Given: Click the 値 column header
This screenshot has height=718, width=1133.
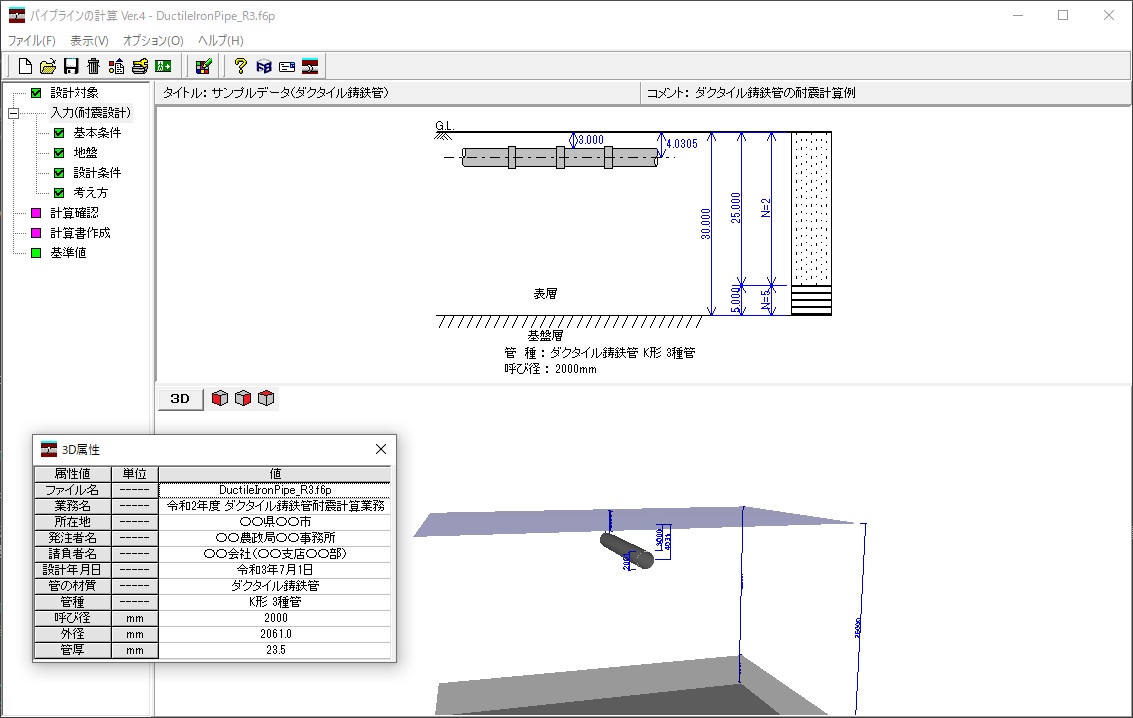Looking at the screenshot, I should coord(275,474).
